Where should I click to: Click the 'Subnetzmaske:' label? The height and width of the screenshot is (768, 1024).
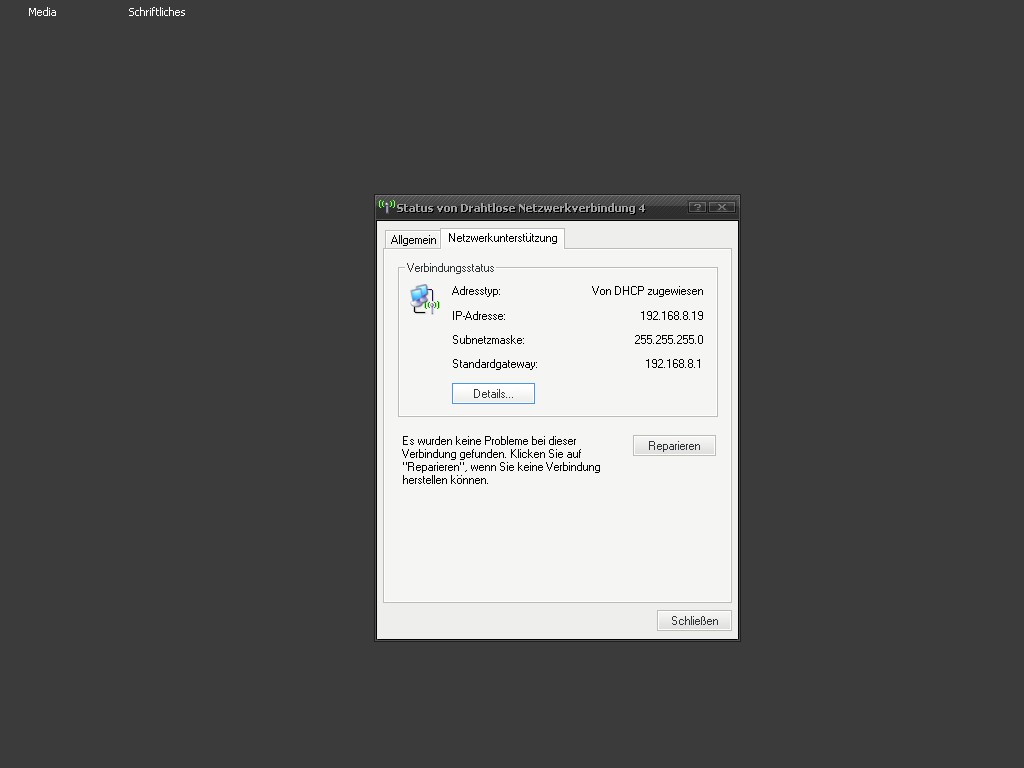pyautogui.click(x=488, y=340)
